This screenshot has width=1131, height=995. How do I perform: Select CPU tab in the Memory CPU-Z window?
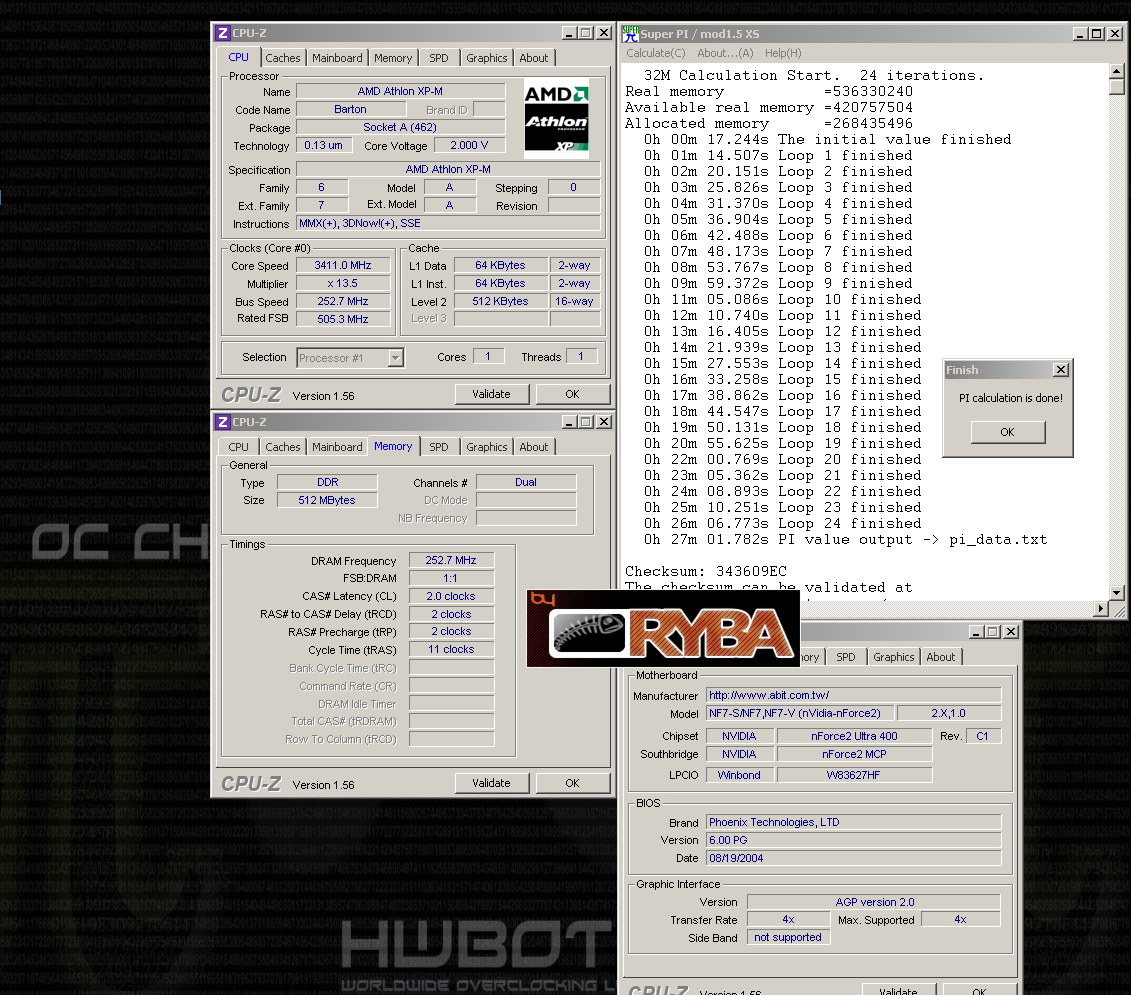[239, 447]
